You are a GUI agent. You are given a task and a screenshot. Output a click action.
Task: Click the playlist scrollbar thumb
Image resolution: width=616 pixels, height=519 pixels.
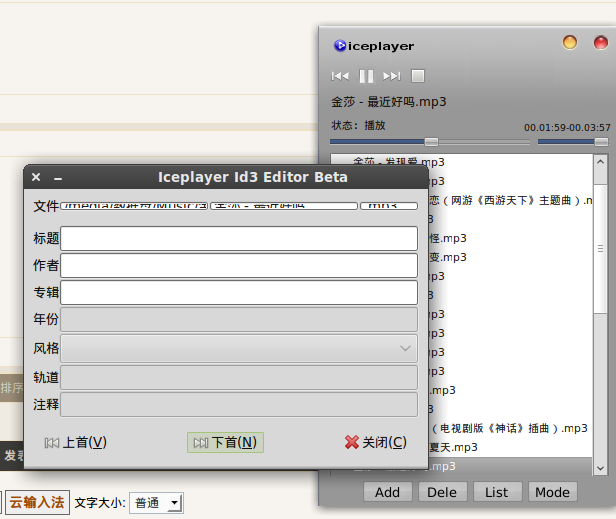(x=600, y=248)
